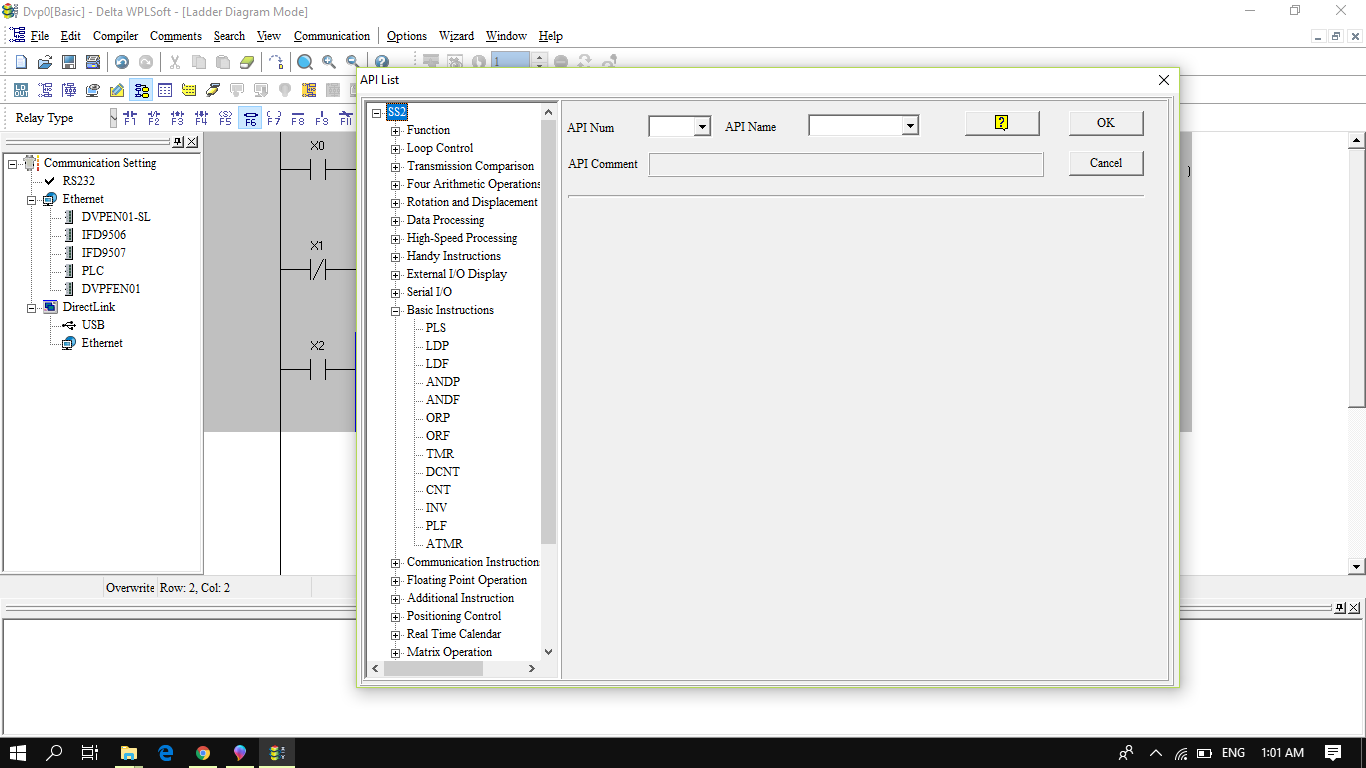Activate the Zoom In magnifier icon
Image resolution: width=1366 pixels, height=768 pixels.
pos(327,61)
